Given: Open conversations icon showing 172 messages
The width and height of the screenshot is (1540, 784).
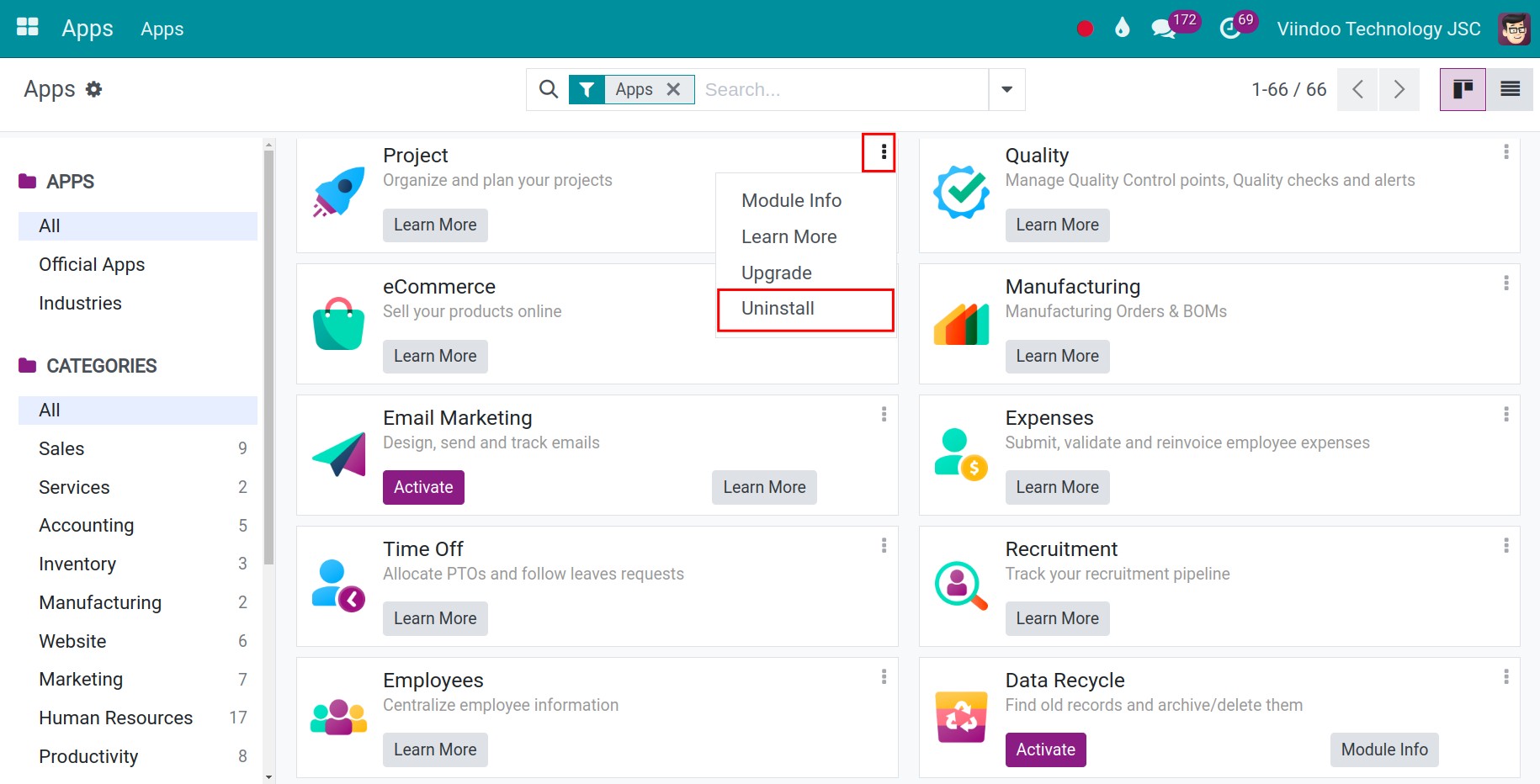Looking at the screenshot, I should click(1175, 26).
